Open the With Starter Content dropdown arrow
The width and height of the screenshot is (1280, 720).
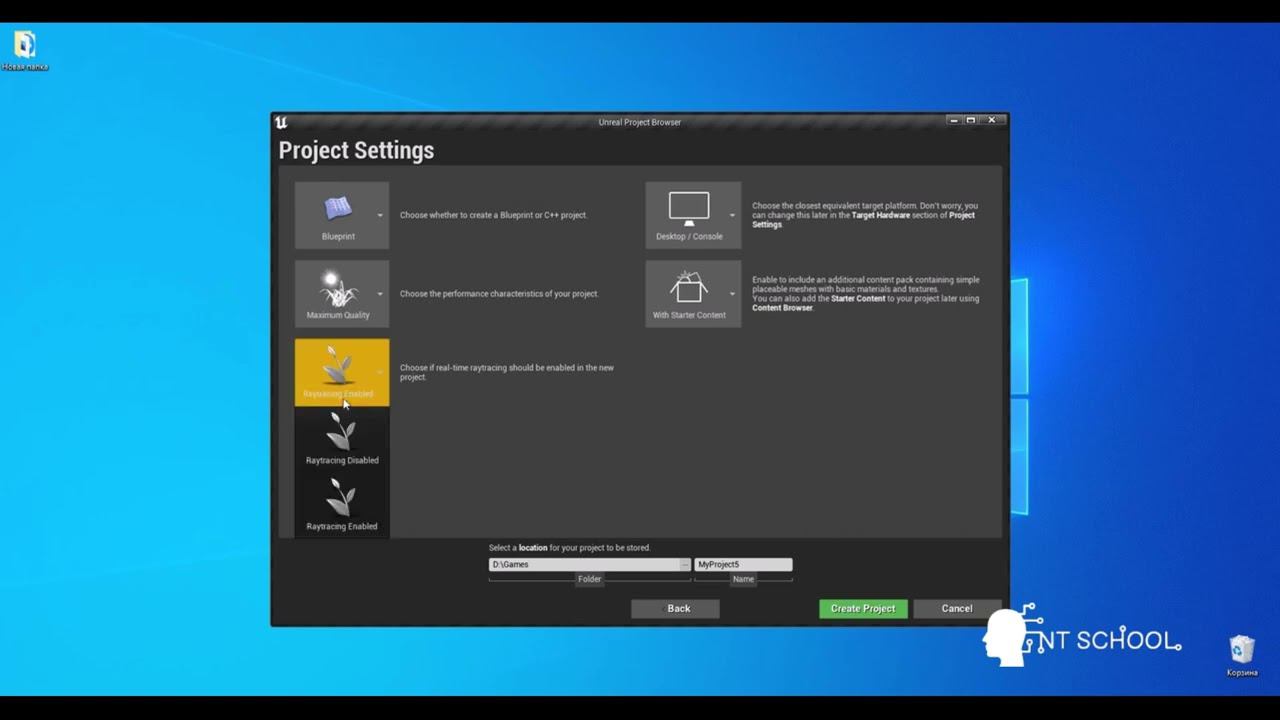point(732,294)
